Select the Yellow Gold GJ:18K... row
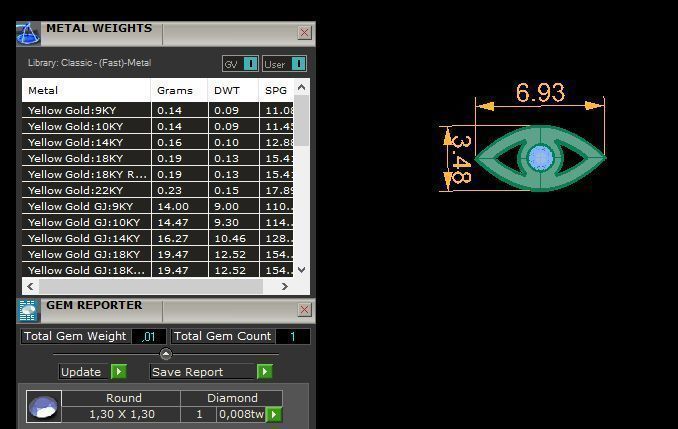 157,270
